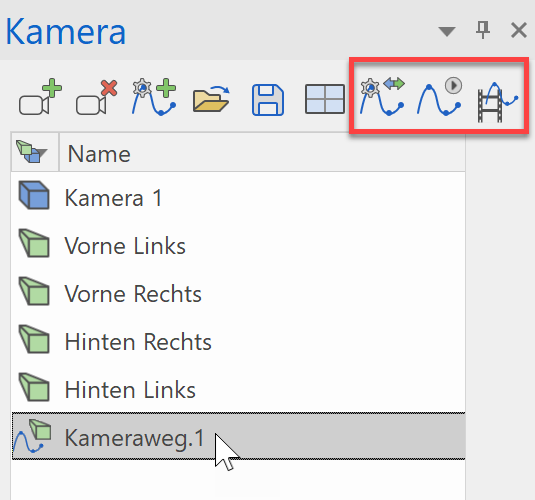Select the Kameraweg.1 path entry
The width and height of the screenshot is (535, 500).
(x=238, y=436)
